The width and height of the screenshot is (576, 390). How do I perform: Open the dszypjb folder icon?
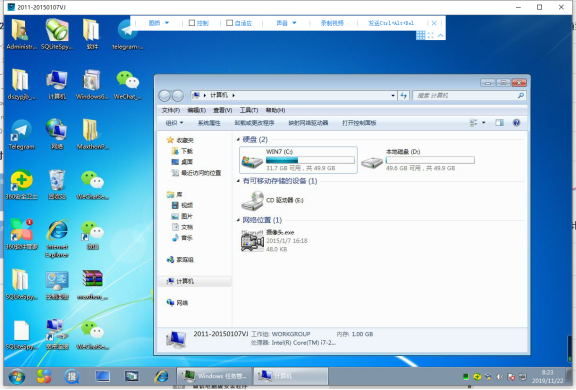click(21, 84)
